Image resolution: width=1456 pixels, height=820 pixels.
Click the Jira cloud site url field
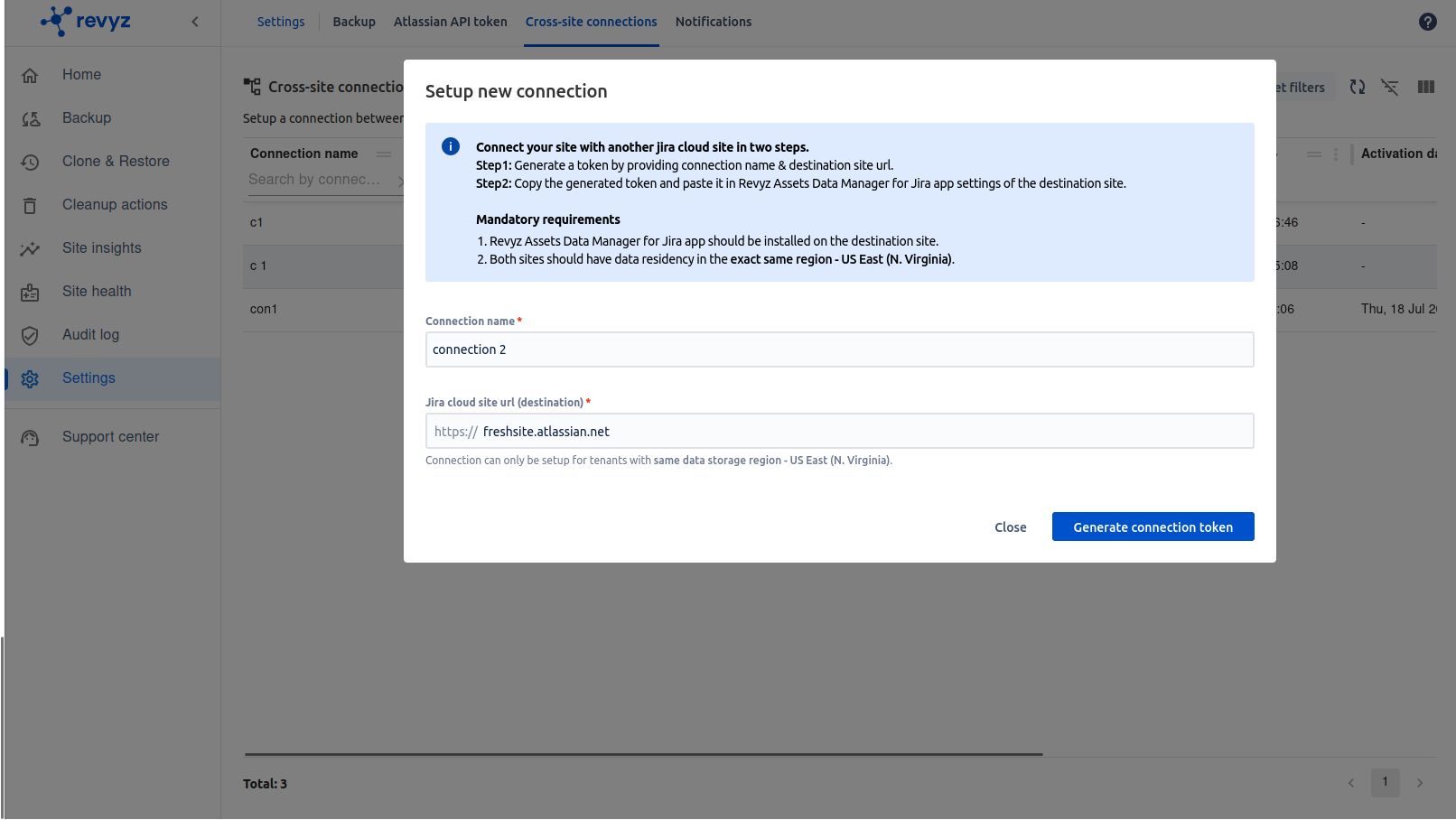pyautogui.click(x=863, y=432)
